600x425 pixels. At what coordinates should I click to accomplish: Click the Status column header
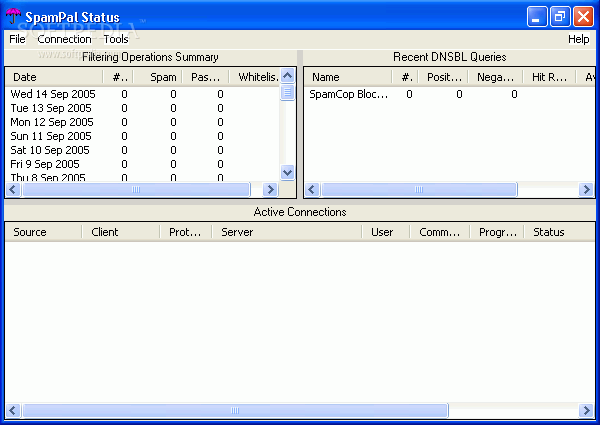click(559, 232)
